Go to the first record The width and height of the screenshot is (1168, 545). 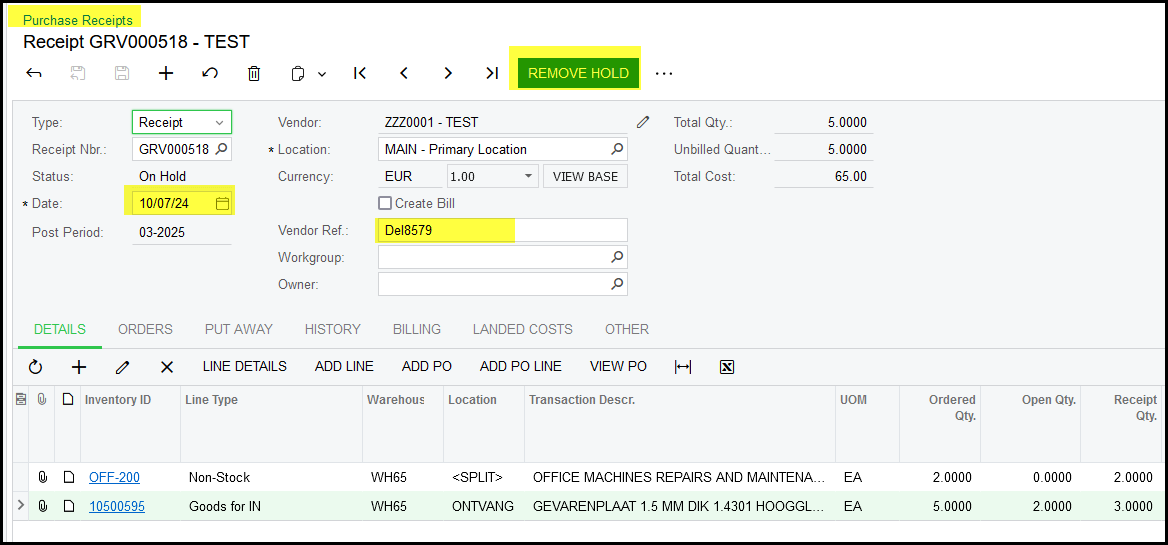point(360,73)
